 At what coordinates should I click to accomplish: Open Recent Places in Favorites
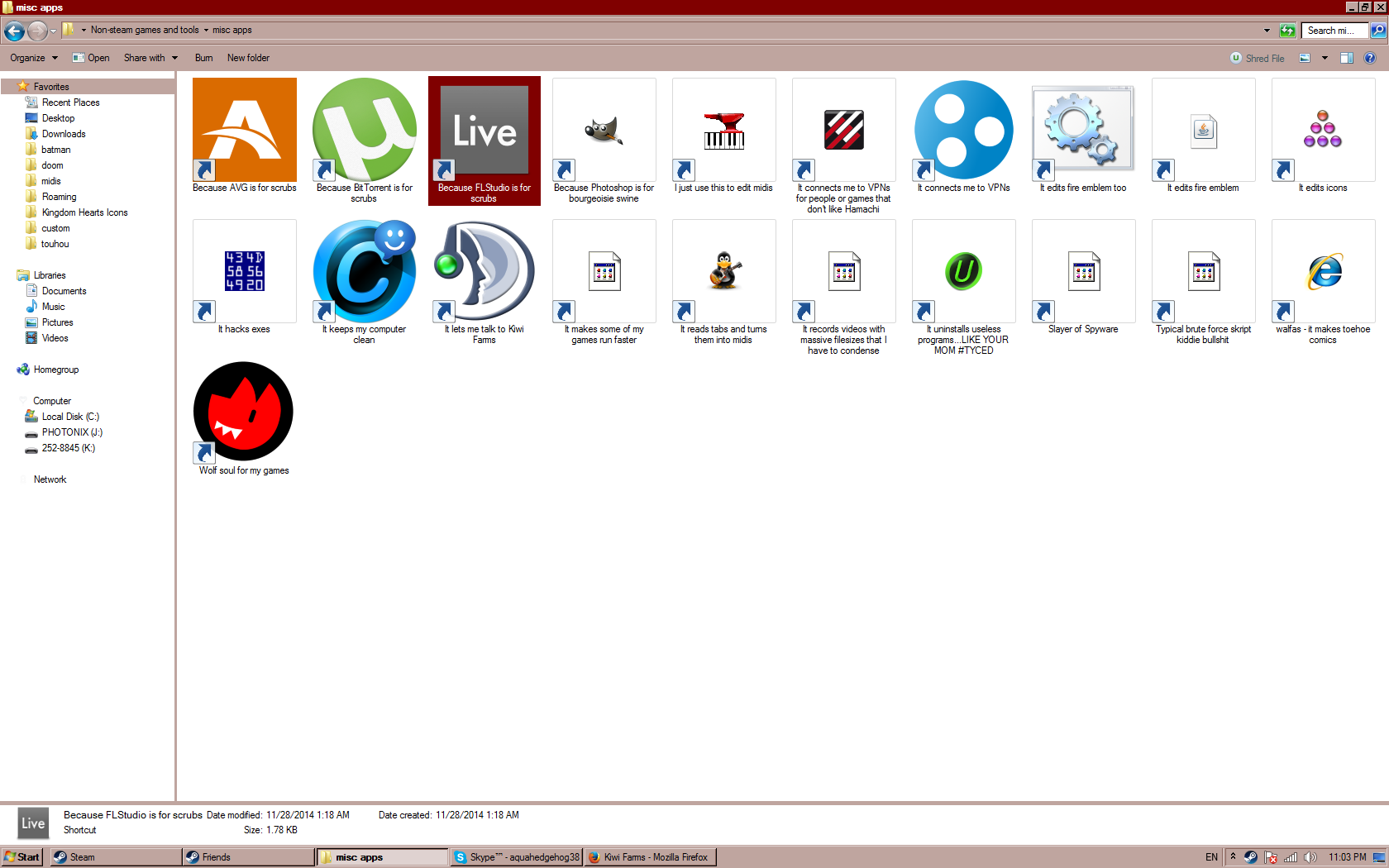[x=63, y=103]
